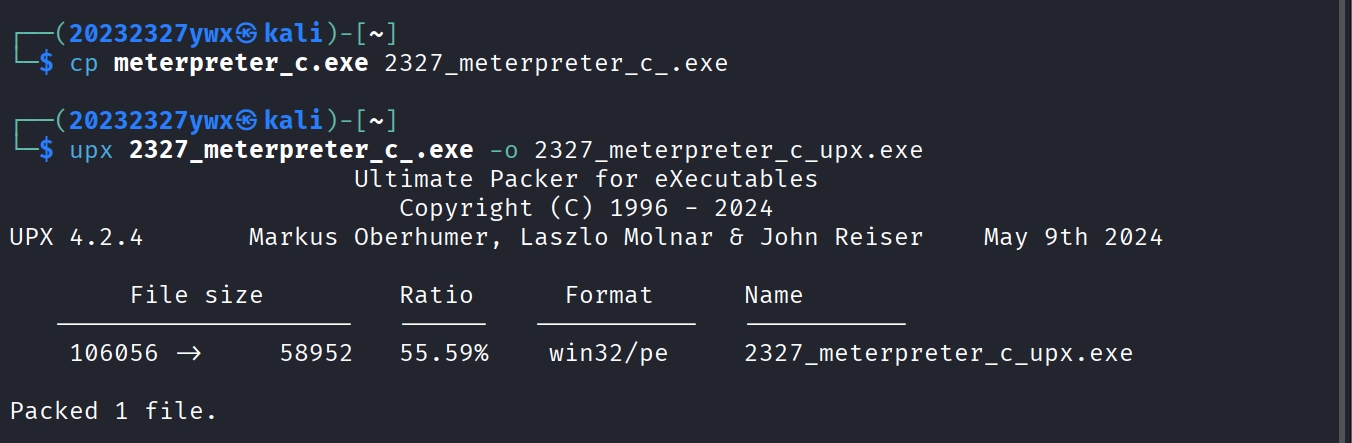Click the Ratio column header

tap(436, 295)
